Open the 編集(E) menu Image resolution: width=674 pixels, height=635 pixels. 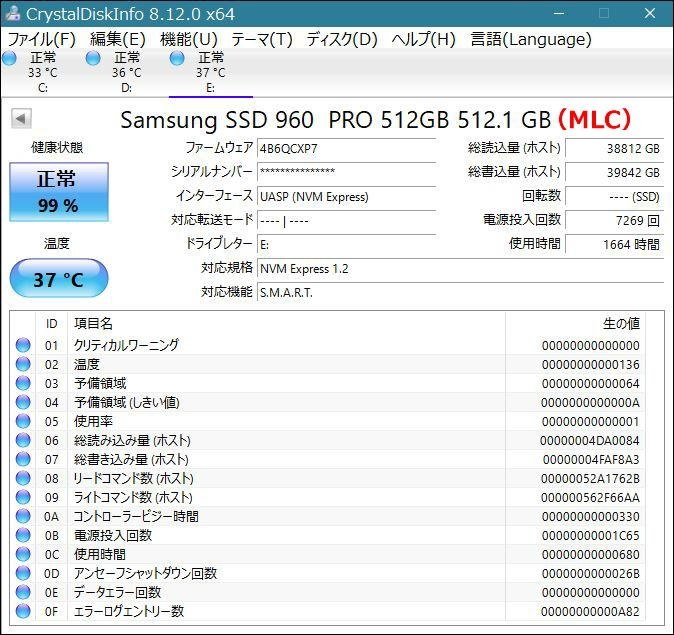point(118,40)
